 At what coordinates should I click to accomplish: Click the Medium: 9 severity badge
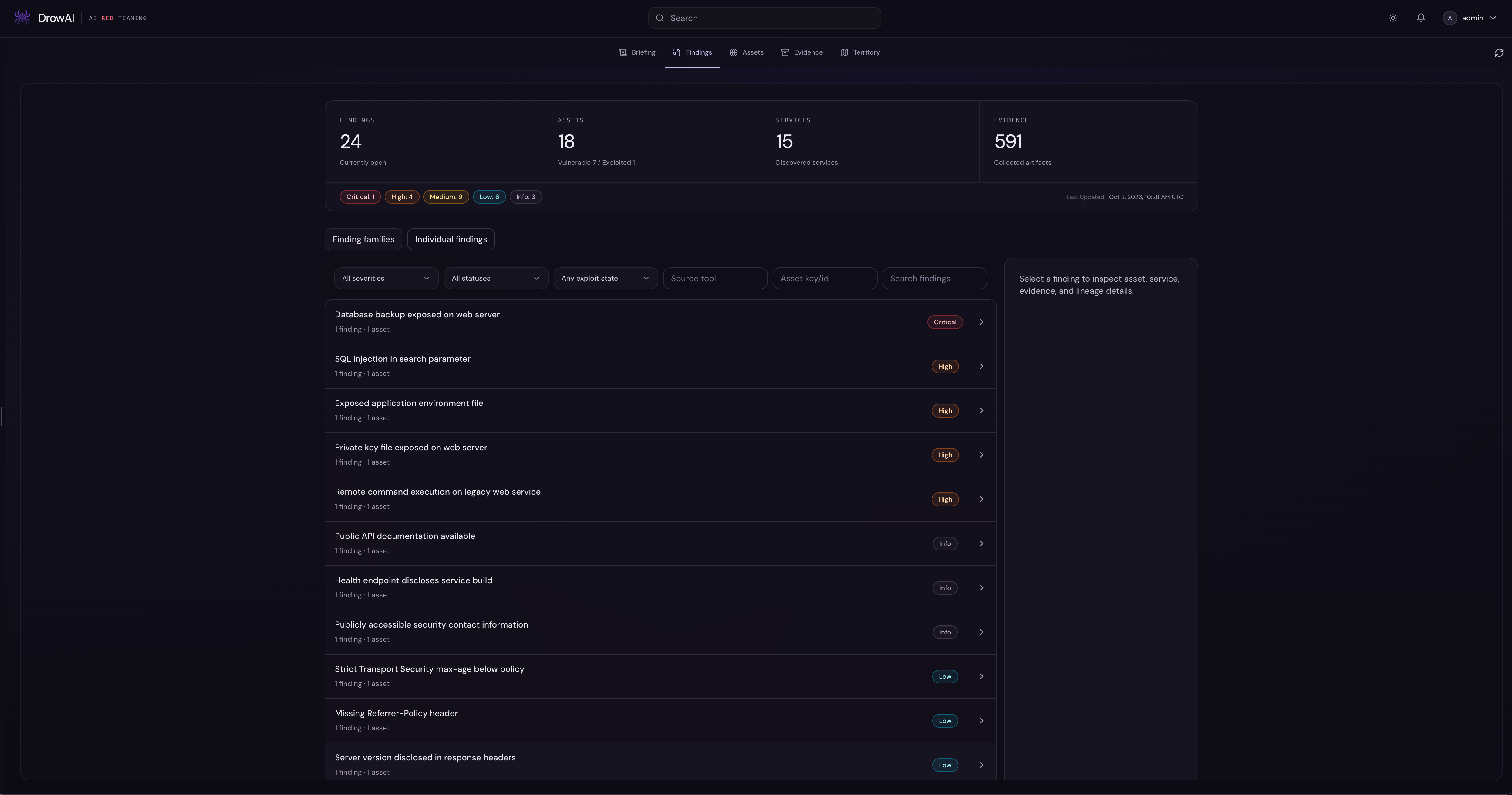click(445, 197)
